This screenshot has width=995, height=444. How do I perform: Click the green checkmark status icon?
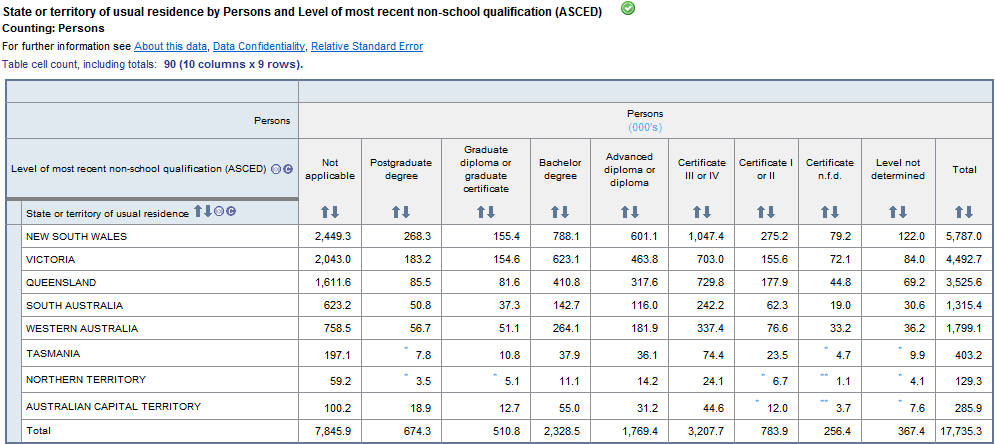[627, 9]
